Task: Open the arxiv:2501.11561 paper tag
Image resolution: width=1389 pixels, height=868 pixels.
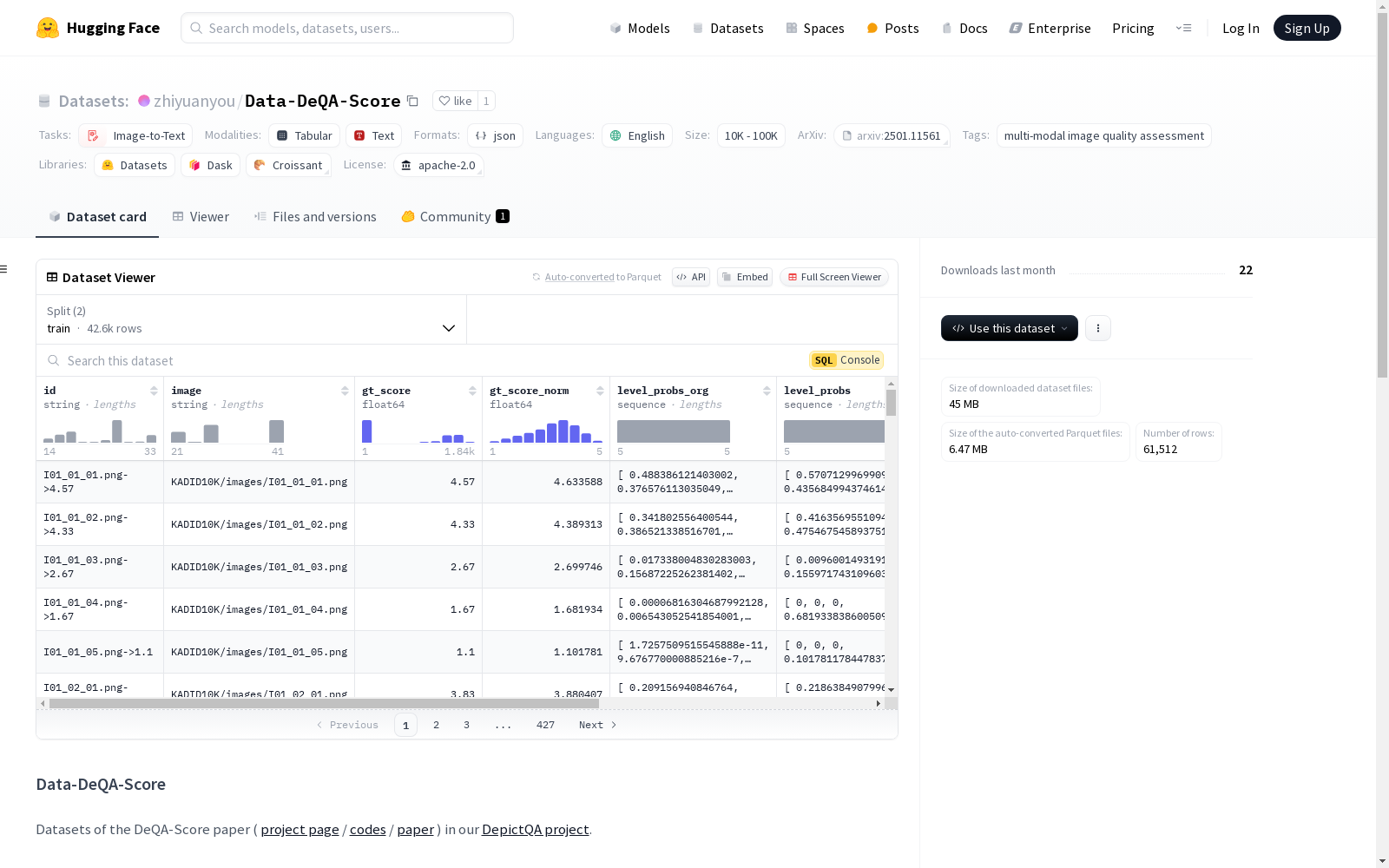Action: pyautogui.click(x=892, y=135)
